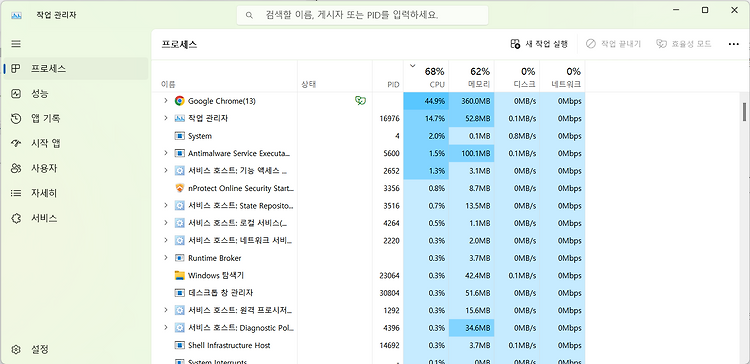Image resolution: width=750 pixels, height=364 pixels.
Task: Click the Windows 탐색기 folder icon
Action: [x=179, y=275]
